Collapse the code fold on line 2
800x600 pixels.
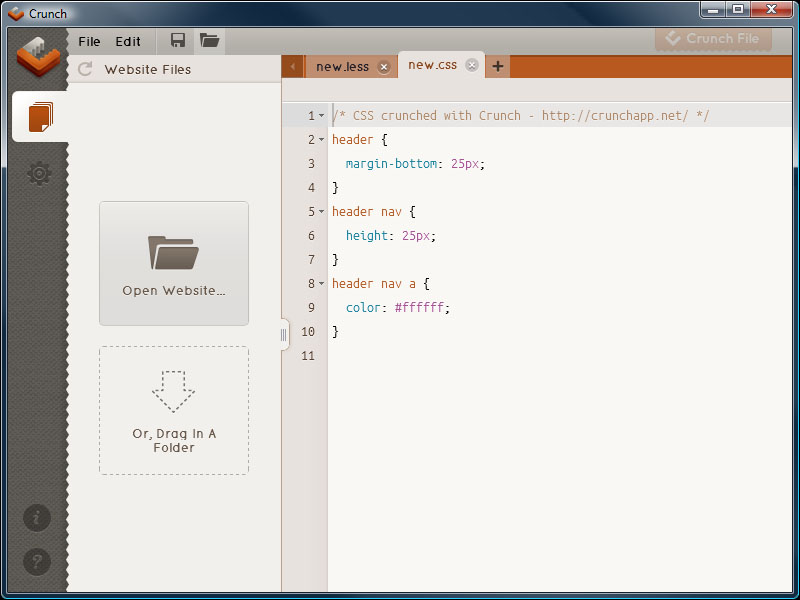point(321,140)
